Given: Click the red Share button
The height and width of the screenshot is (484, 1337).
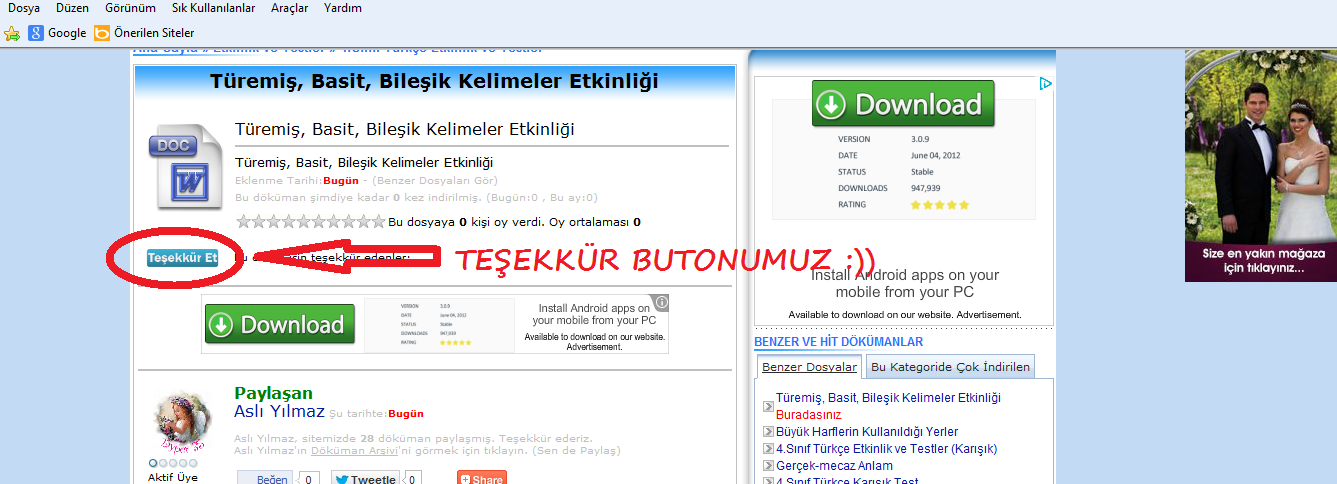Looking at the screenshot, I should pos(481,479).
